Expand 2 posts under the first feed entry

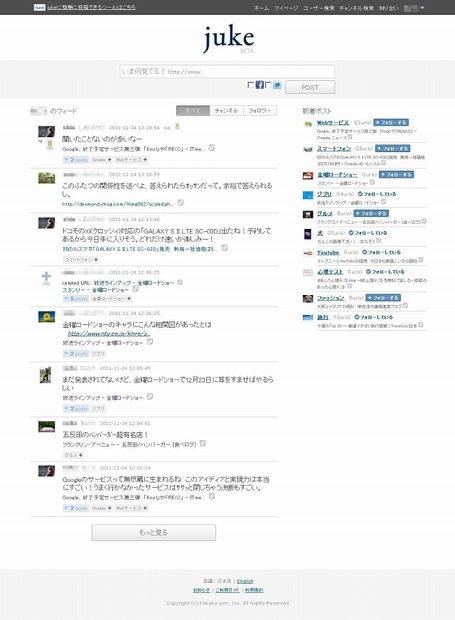point(76,160)
